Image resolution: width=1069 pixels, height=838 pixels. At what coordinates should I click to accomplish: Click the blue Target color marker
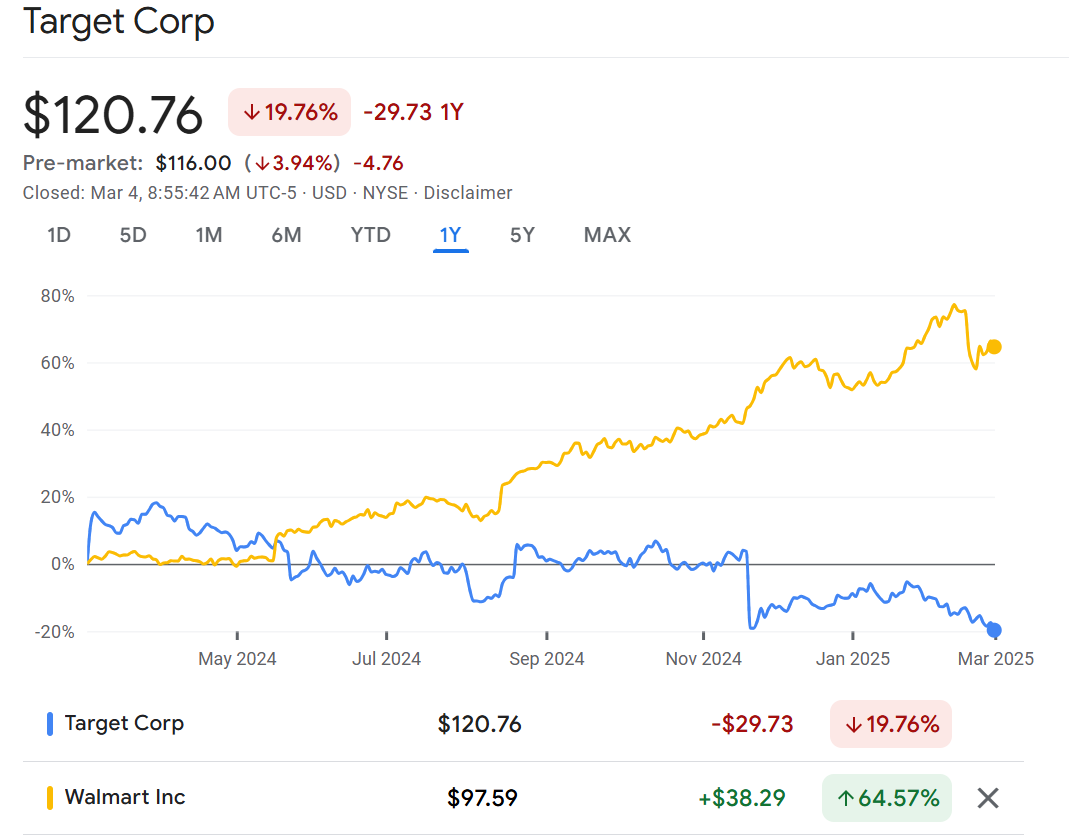pos(50,724)
